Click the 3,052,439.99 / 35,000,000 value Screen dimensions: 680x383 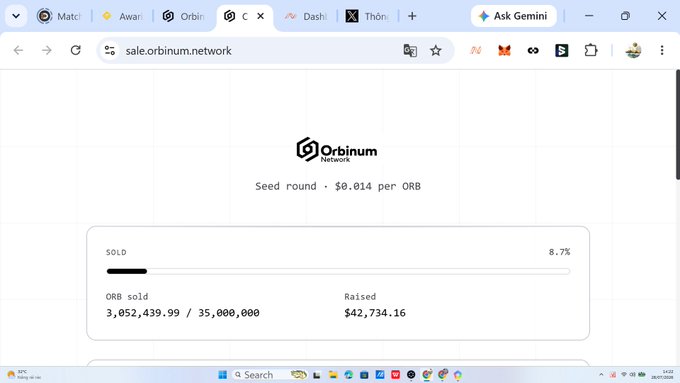[x=183, y=313]
